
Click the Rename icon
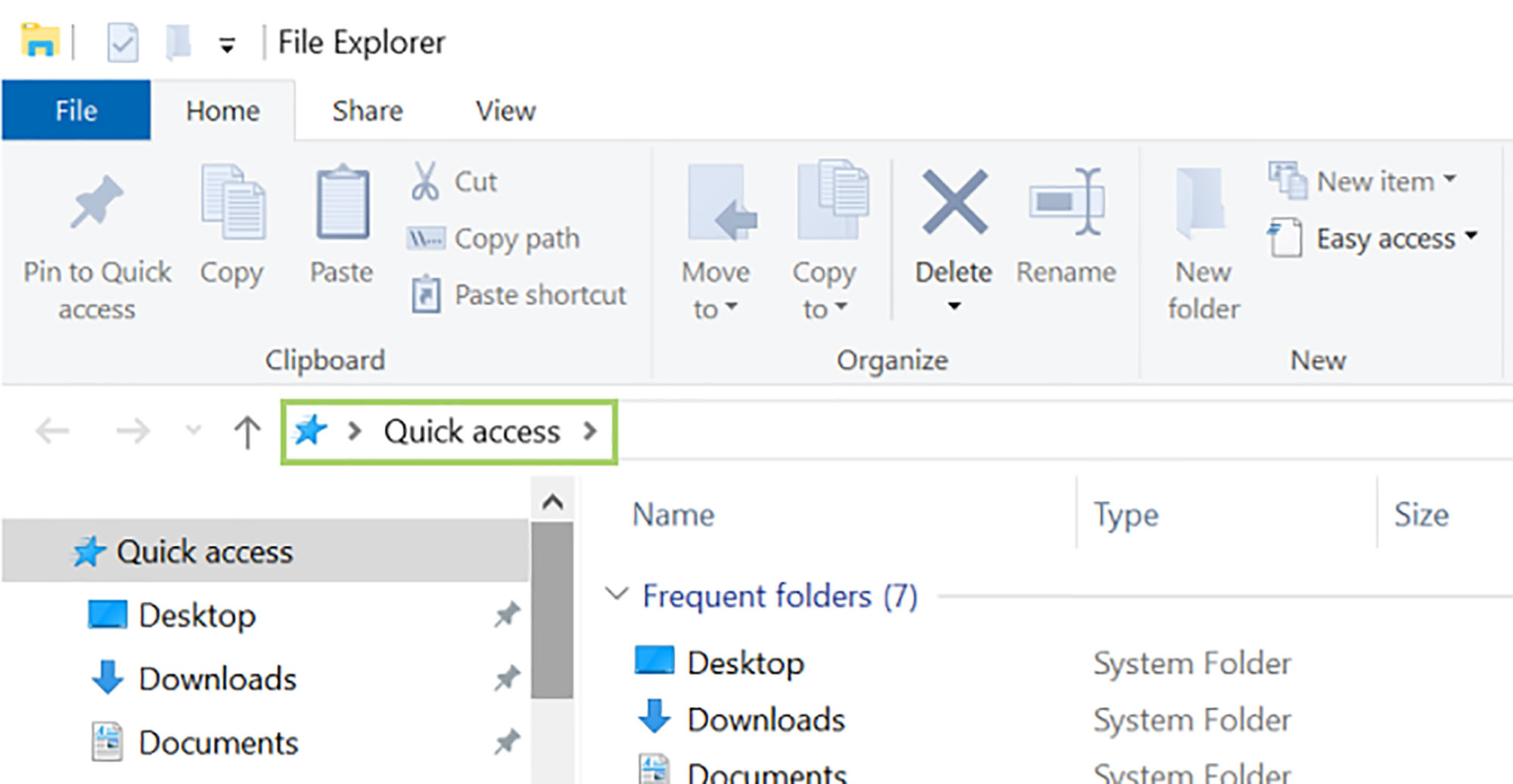[x=1067, y=201]
